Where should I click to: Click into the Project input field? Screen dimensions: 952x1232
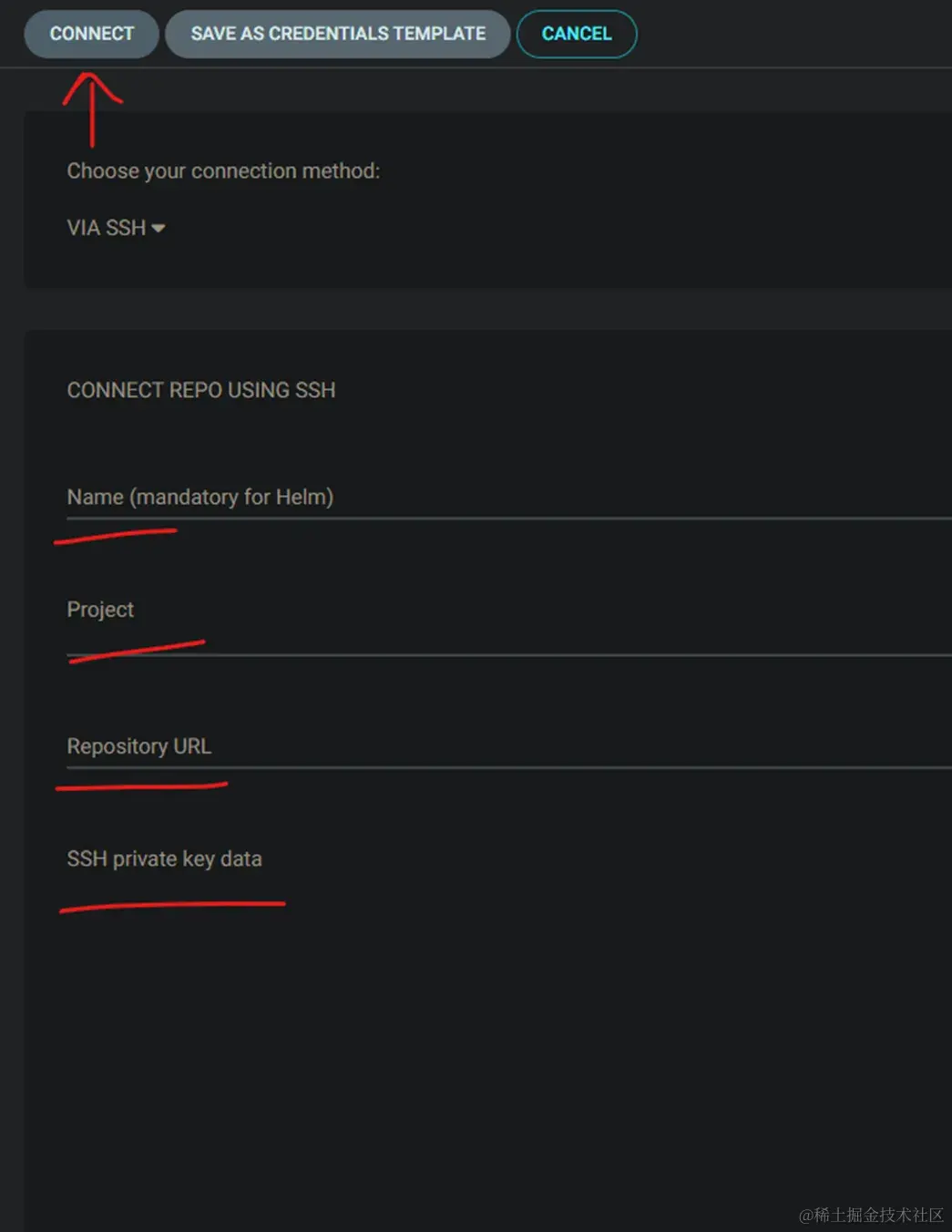coord(456,632)
